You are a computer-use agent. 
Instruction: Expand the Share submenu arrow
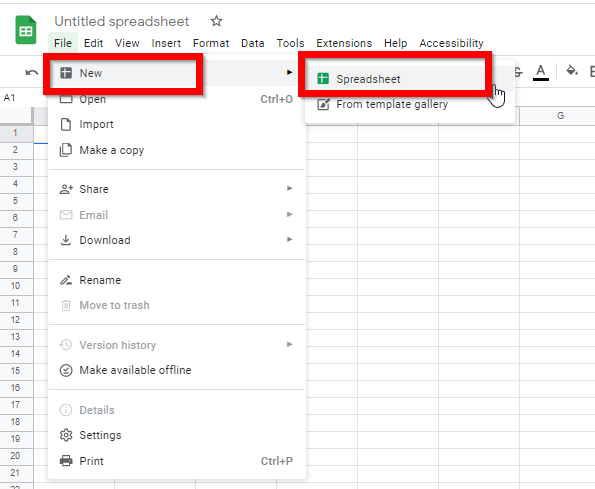click(290, 188)
